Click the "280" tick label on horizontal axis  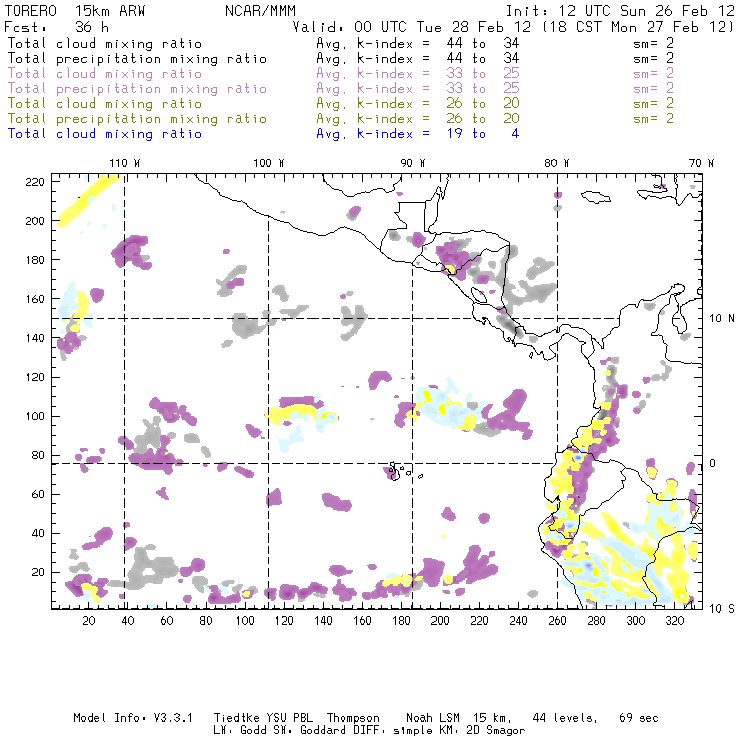click(596, 621)
